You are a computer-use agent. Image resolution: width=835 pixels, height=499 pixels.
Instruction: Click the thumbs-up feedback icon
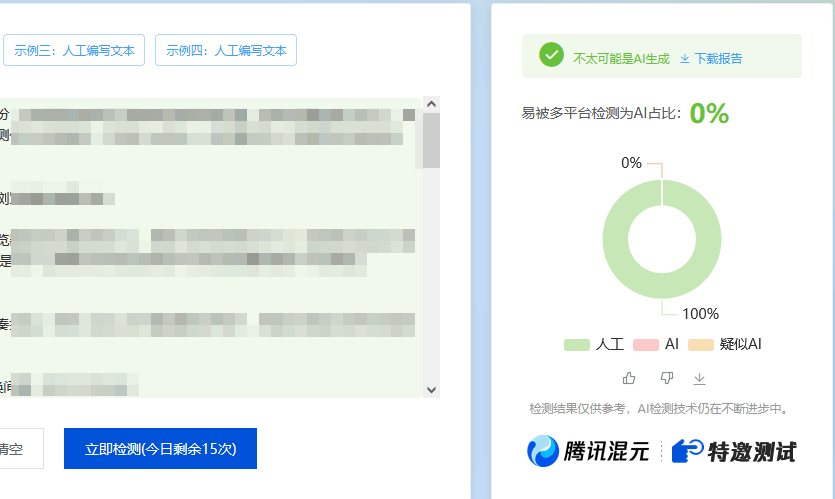629,378
